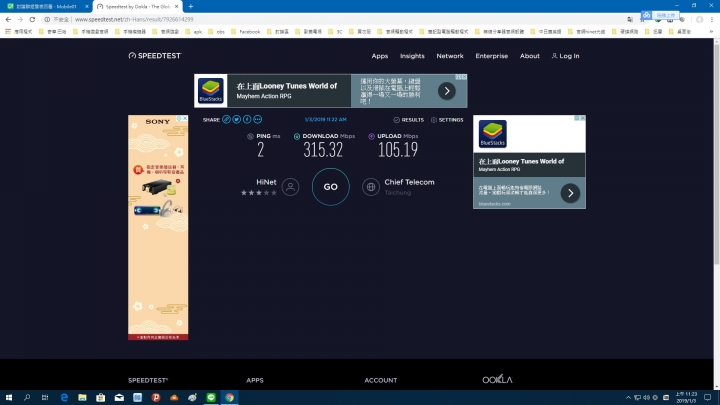Click the ACCOUNT footer heading
The image size is (720, 405).
pyautogui.click(x=381, y=380)
